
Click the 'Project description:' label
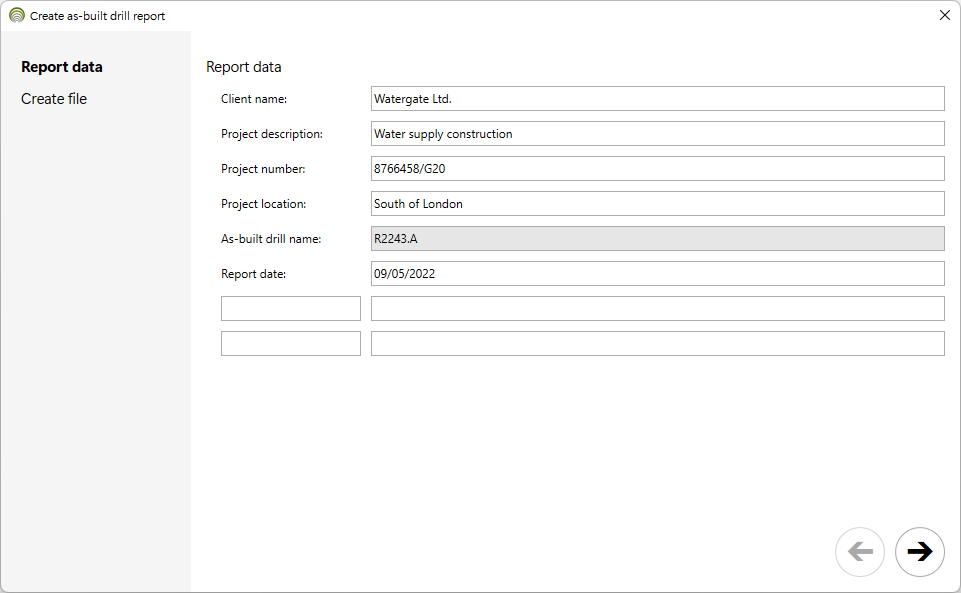point(272,134)
